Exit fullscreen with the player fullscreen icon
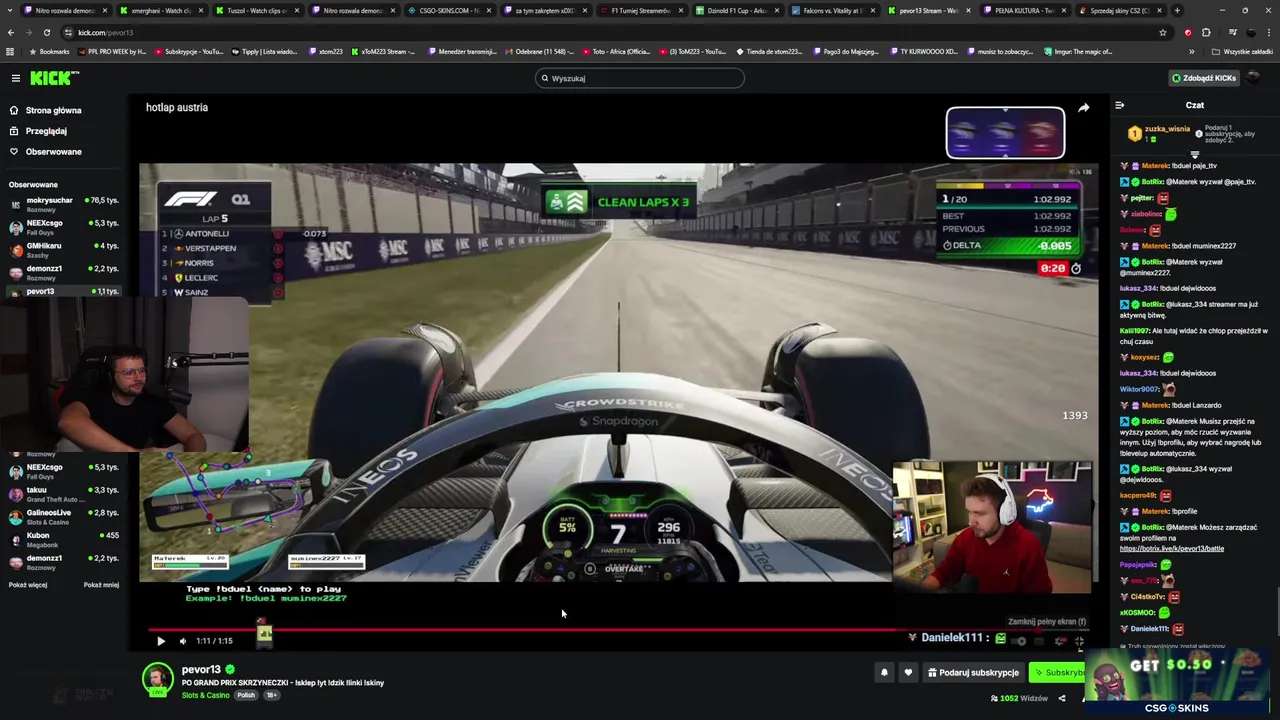 coord(1079,641)
